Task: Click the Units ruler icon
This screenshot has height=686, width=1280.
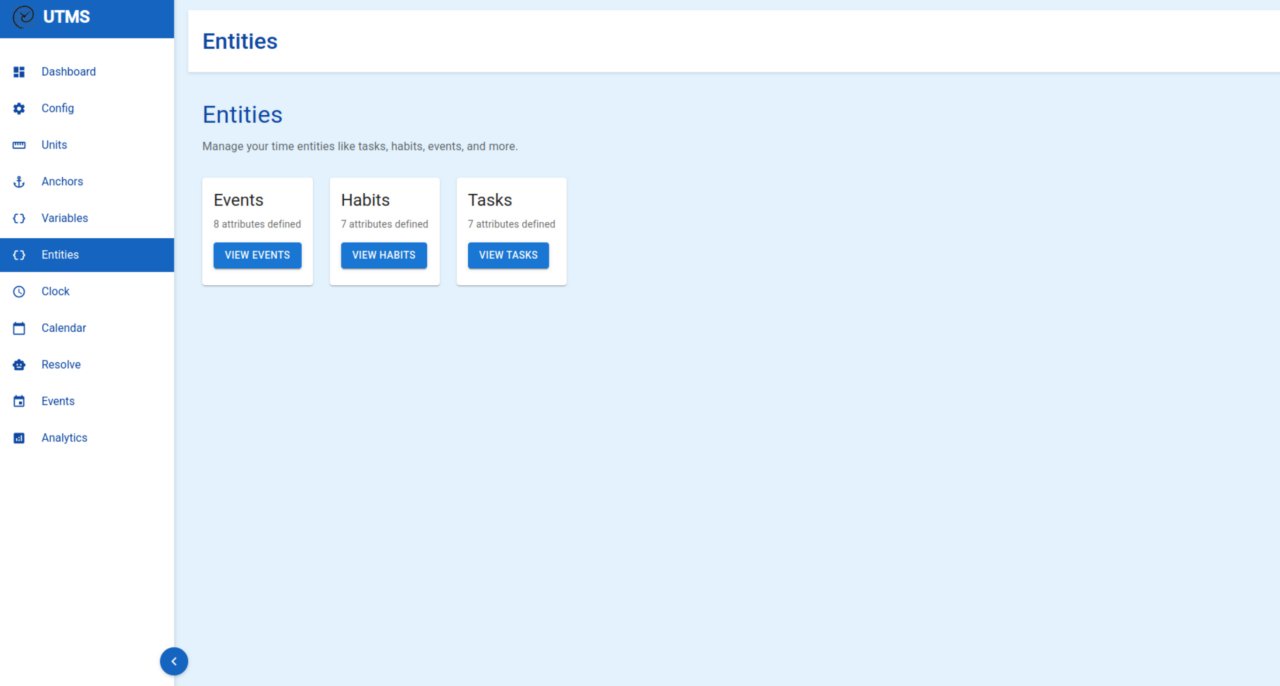Action: click(x=18, y=145)
